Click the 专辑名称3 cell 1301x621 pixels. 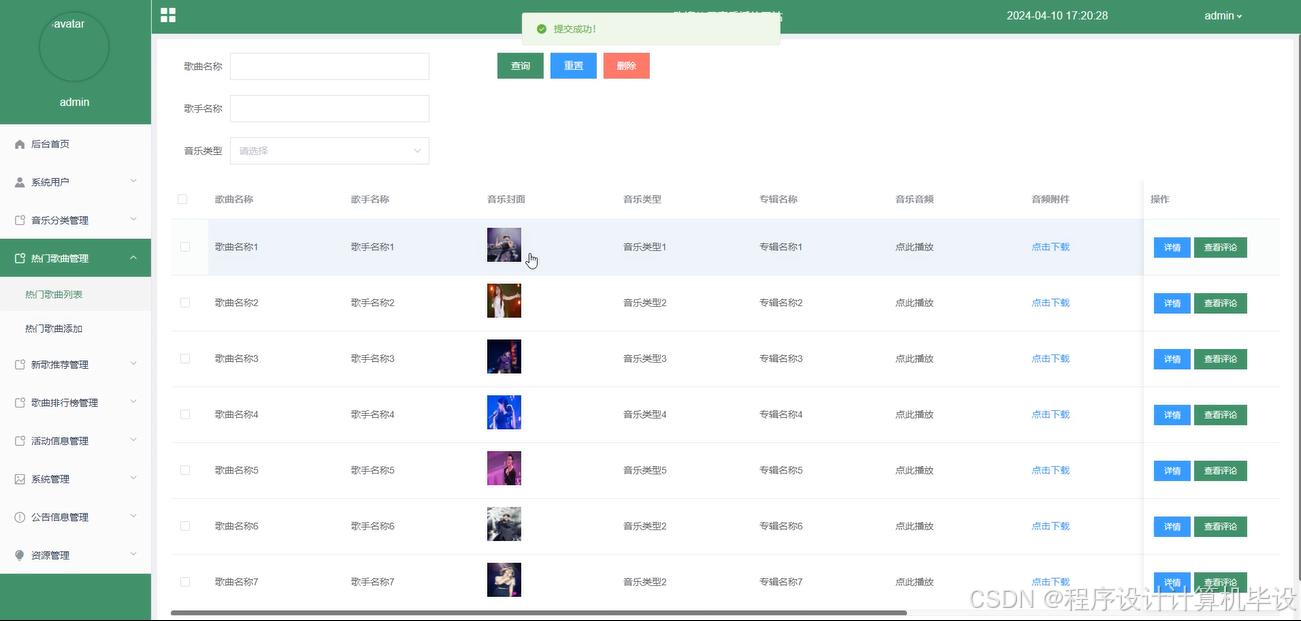coord(781,358)
